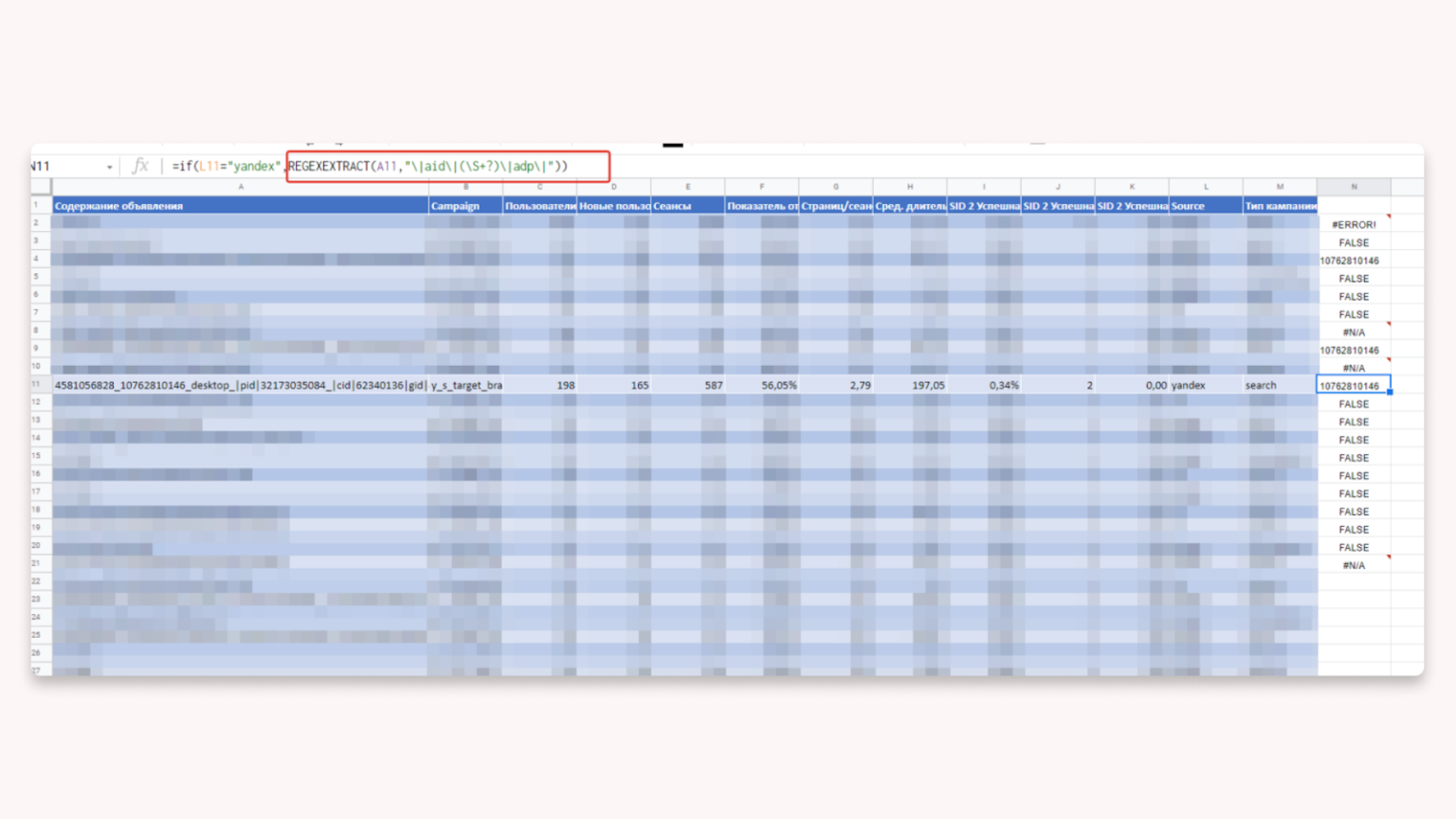Select 10762810146 in row 9
1456x819 pixels.
click(1354, 351)
